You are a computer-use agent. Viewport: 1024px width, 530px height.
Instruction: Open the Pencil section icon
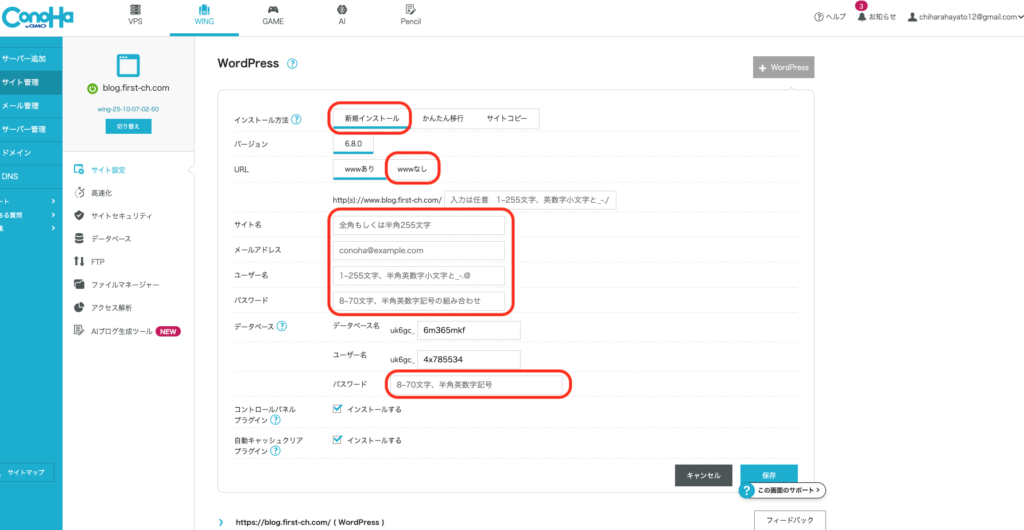click(x=410, y=9)
